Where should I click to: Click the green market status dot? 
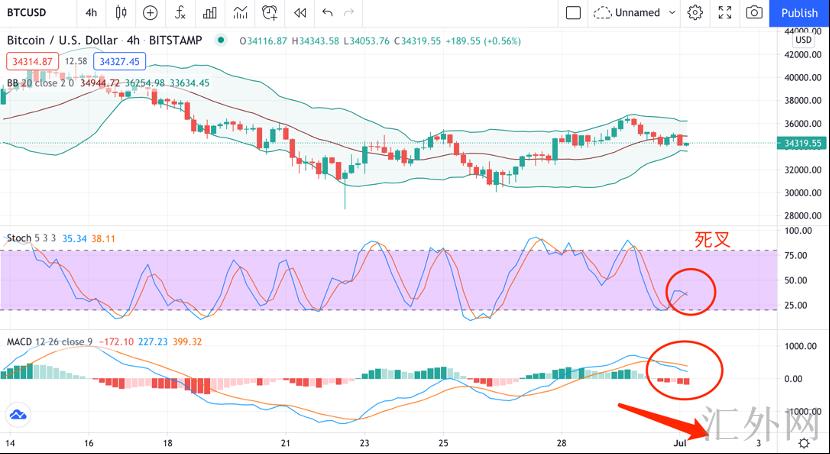[221, 40]
